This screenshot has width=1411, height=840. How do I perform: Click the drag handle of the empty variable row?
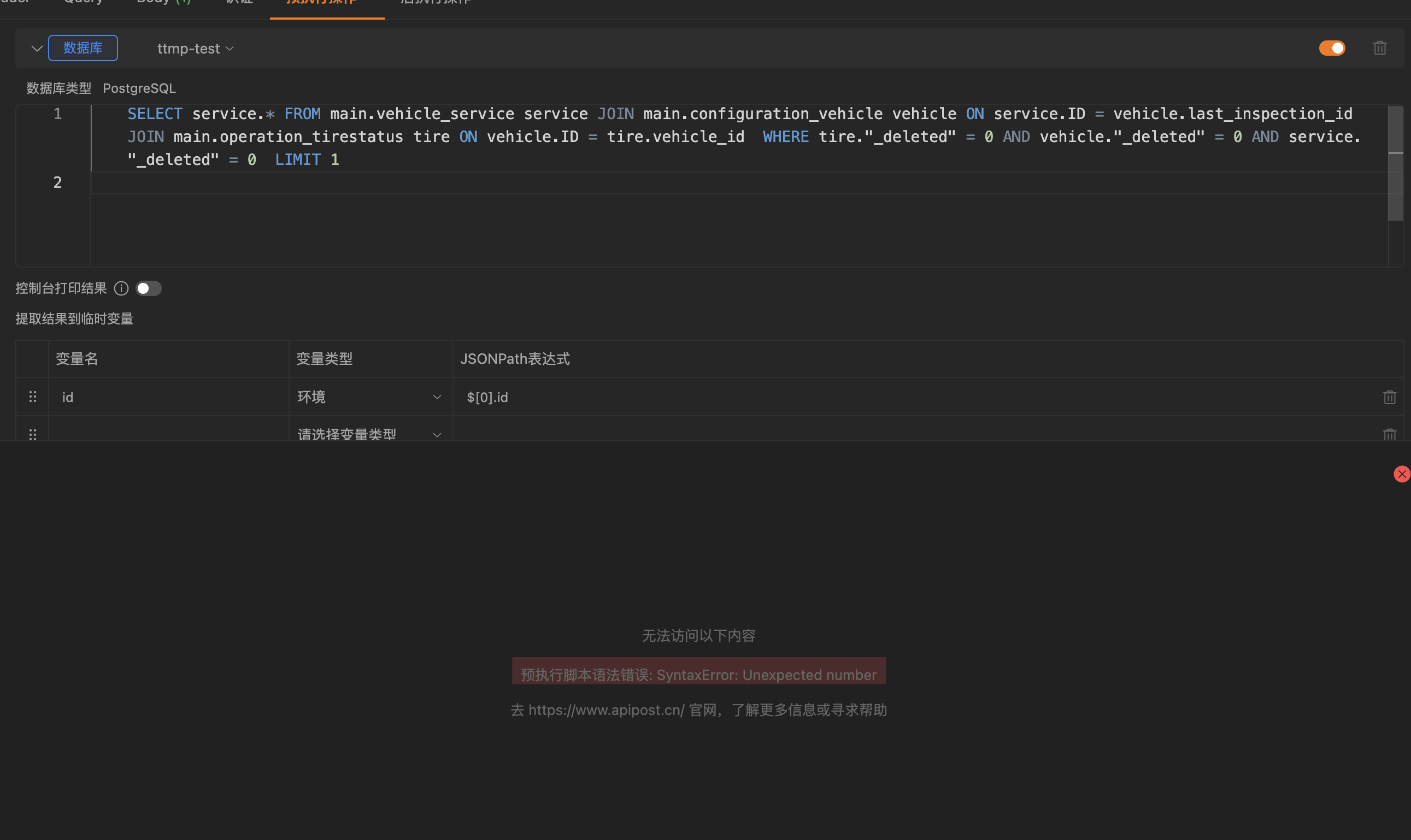(x=33, y=435)
